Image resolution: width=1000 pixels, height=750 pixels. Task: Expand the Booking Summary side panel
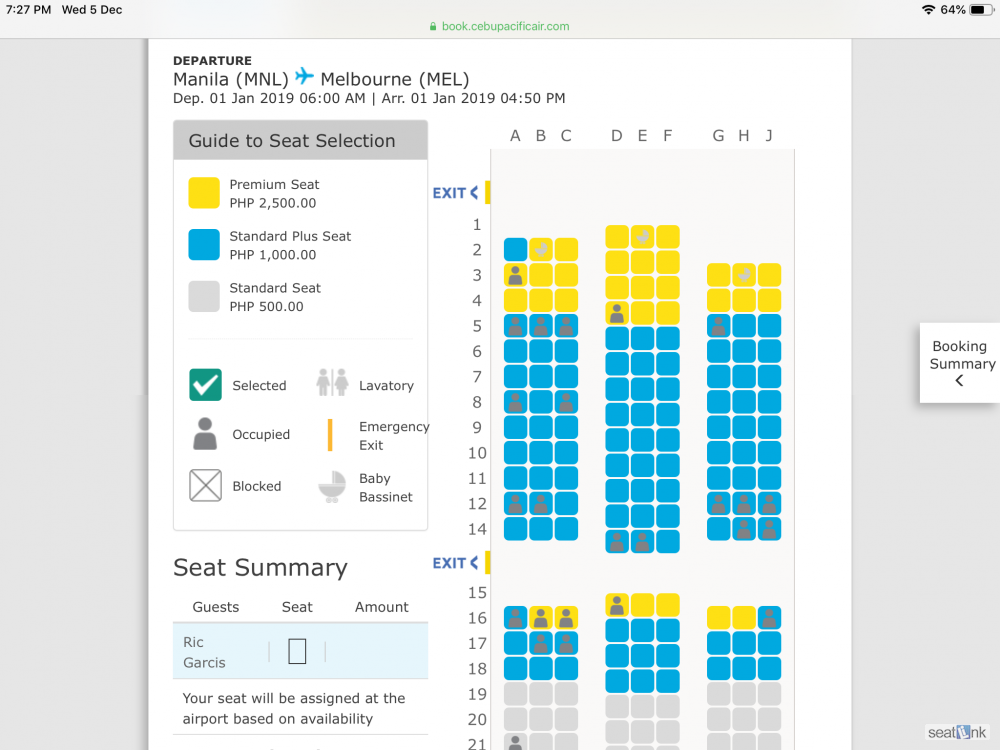(960, 363)
